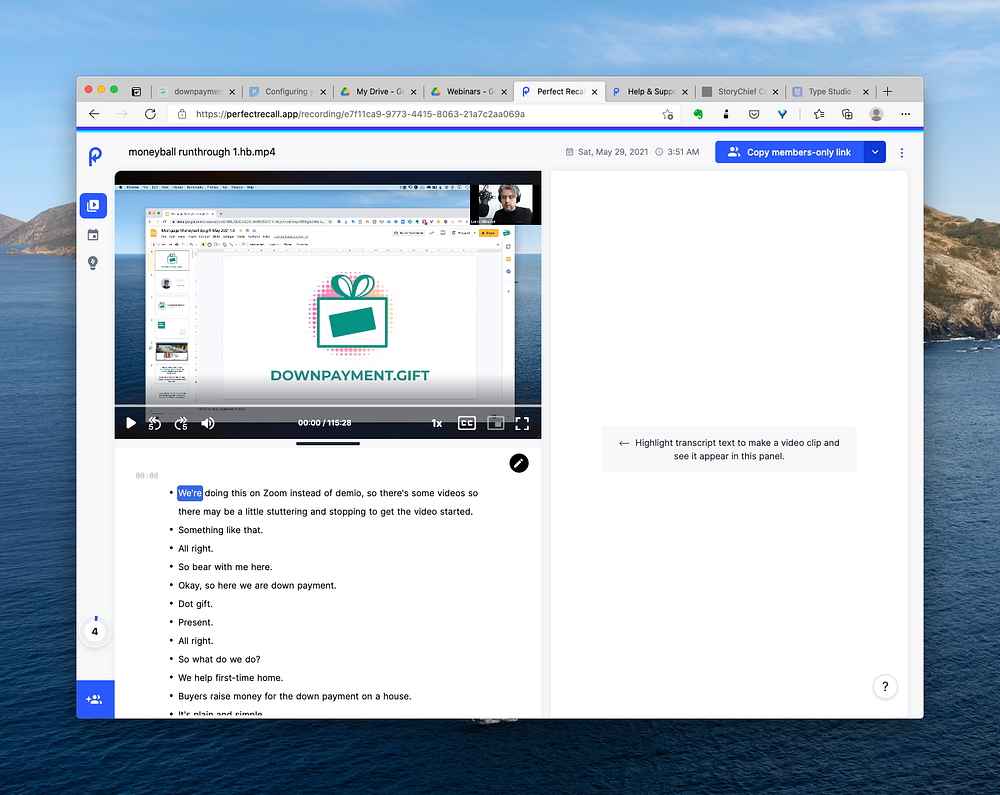Click the highlighted word We're in transcript
The height and width of the screenshot is (795, 1000).
tap(190, 493)
